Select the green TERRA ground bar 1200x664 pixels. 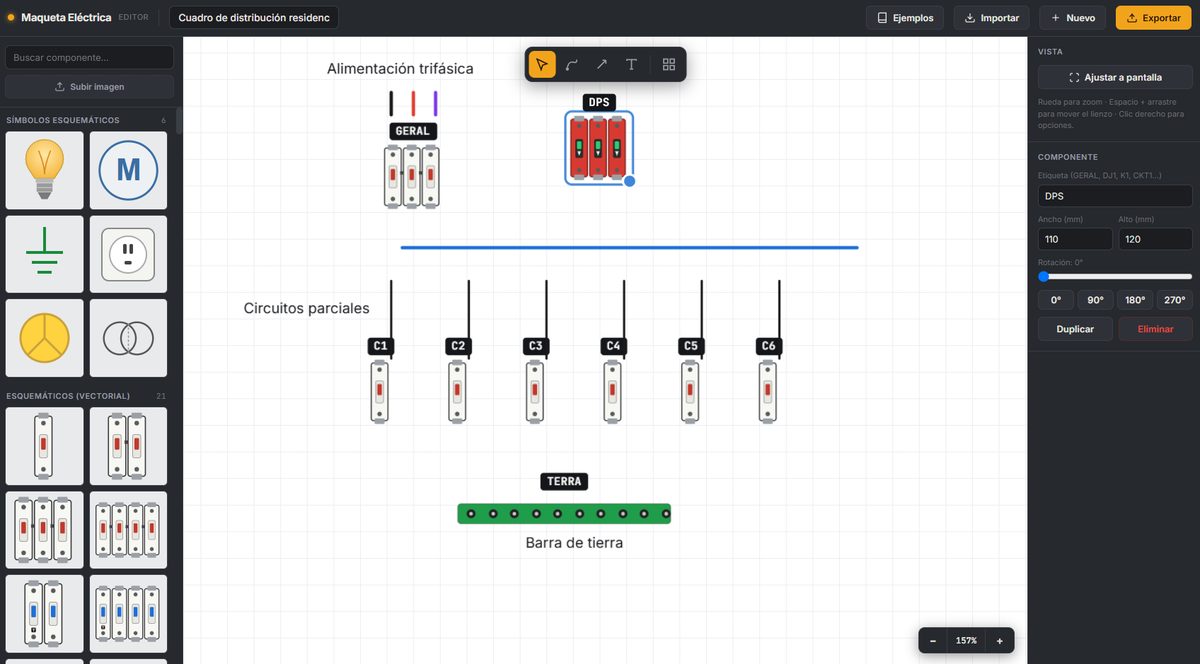(x=564, y=513)
